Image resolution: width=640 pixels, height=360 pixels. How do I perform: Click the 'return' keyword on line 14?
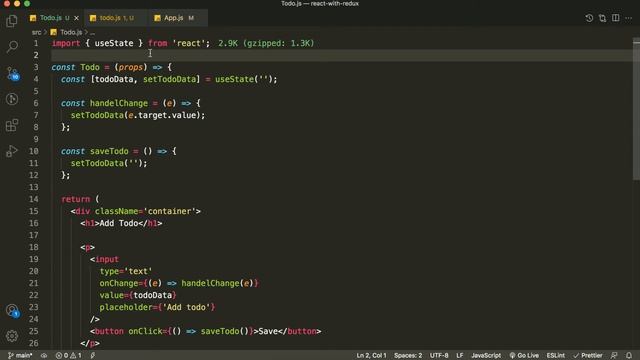pos(76,199)
